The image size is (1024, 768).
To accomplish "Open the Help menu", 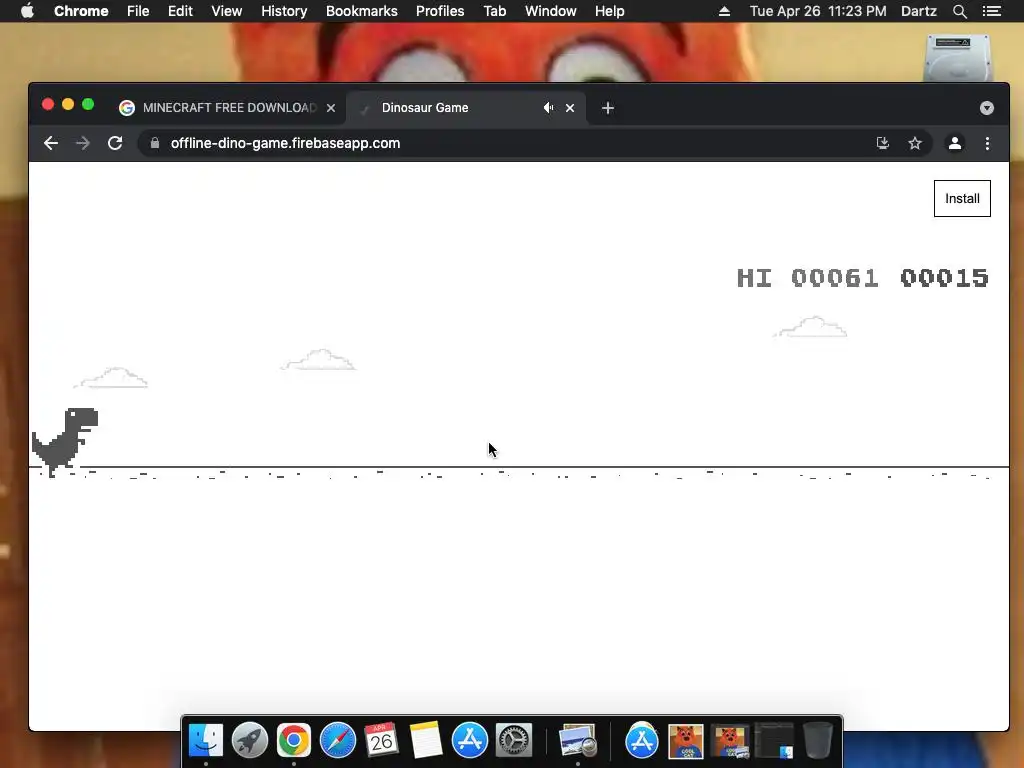I will [609, 11].
